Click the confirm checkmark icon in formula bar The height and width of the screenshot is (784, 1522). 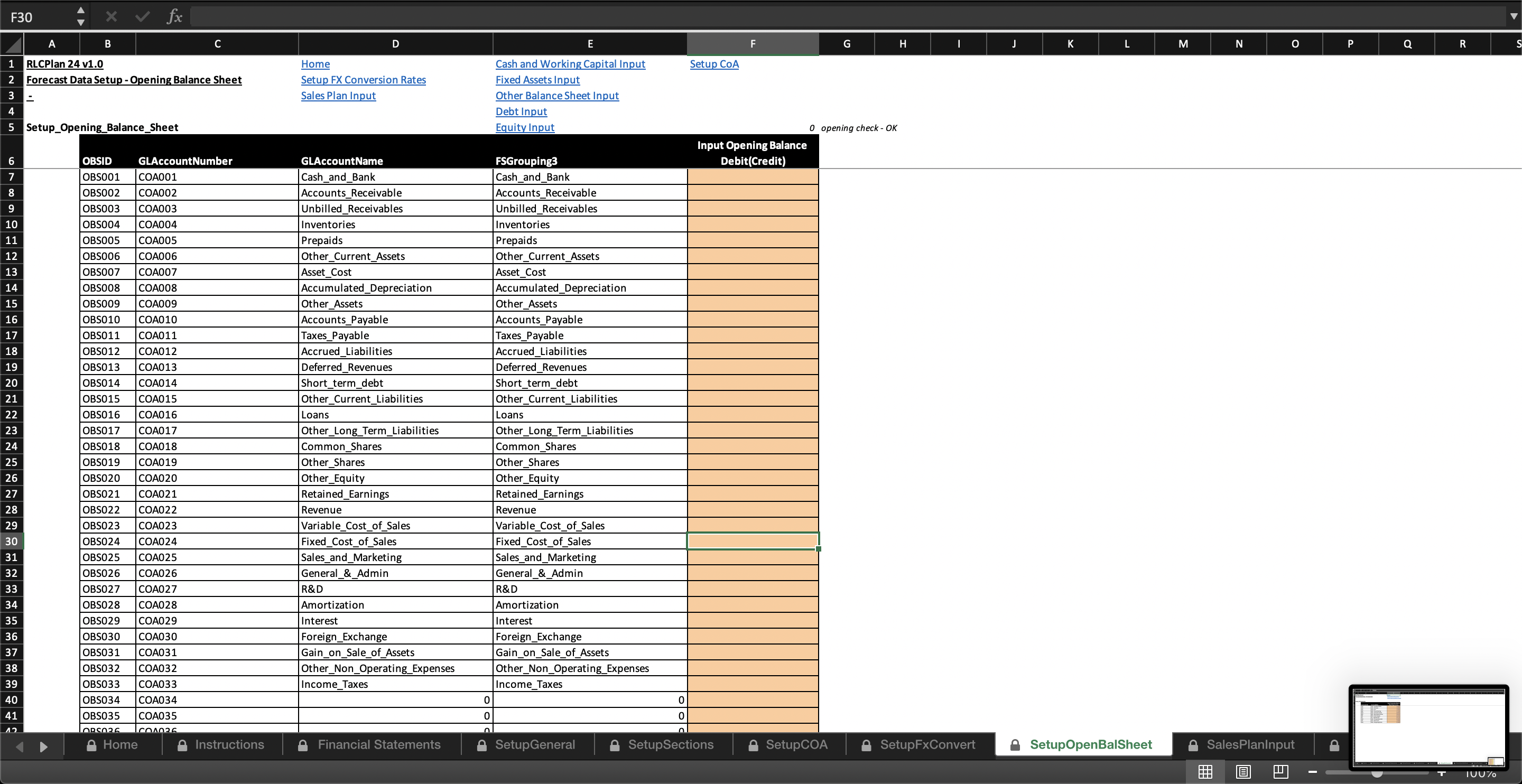tap(142, 16)
